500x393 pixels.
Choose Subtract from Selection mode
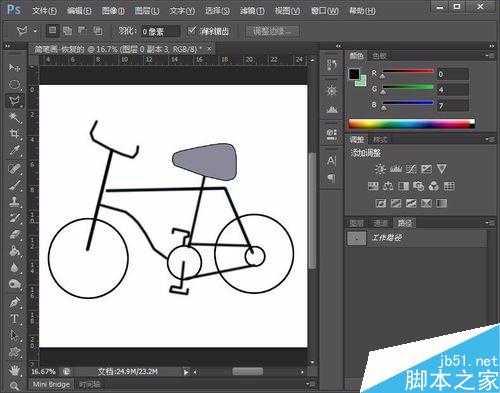pyautogui.click(x=82, y=31)
